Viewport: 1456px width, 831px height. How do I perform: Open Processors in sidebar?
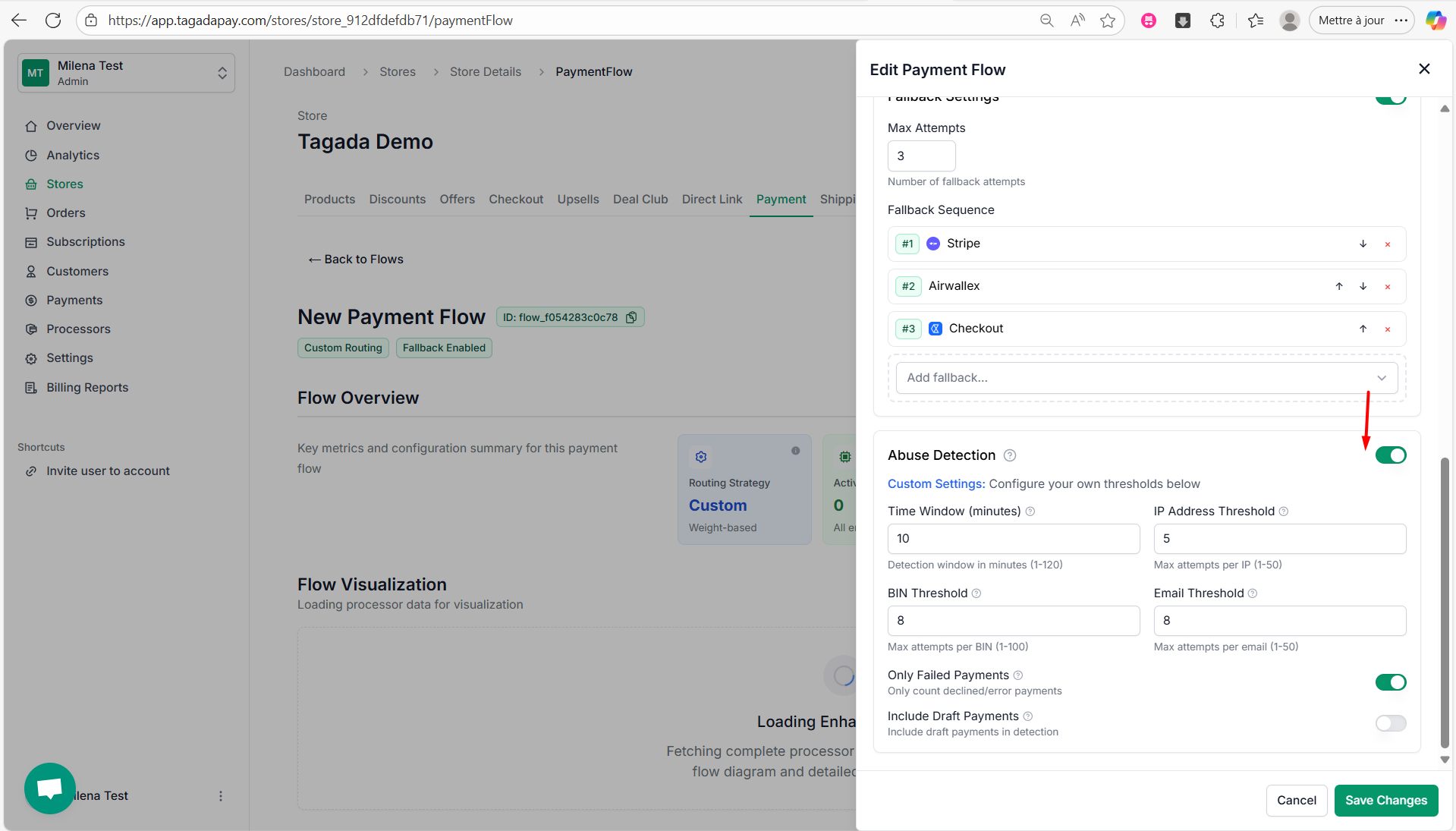click(78, 329)
